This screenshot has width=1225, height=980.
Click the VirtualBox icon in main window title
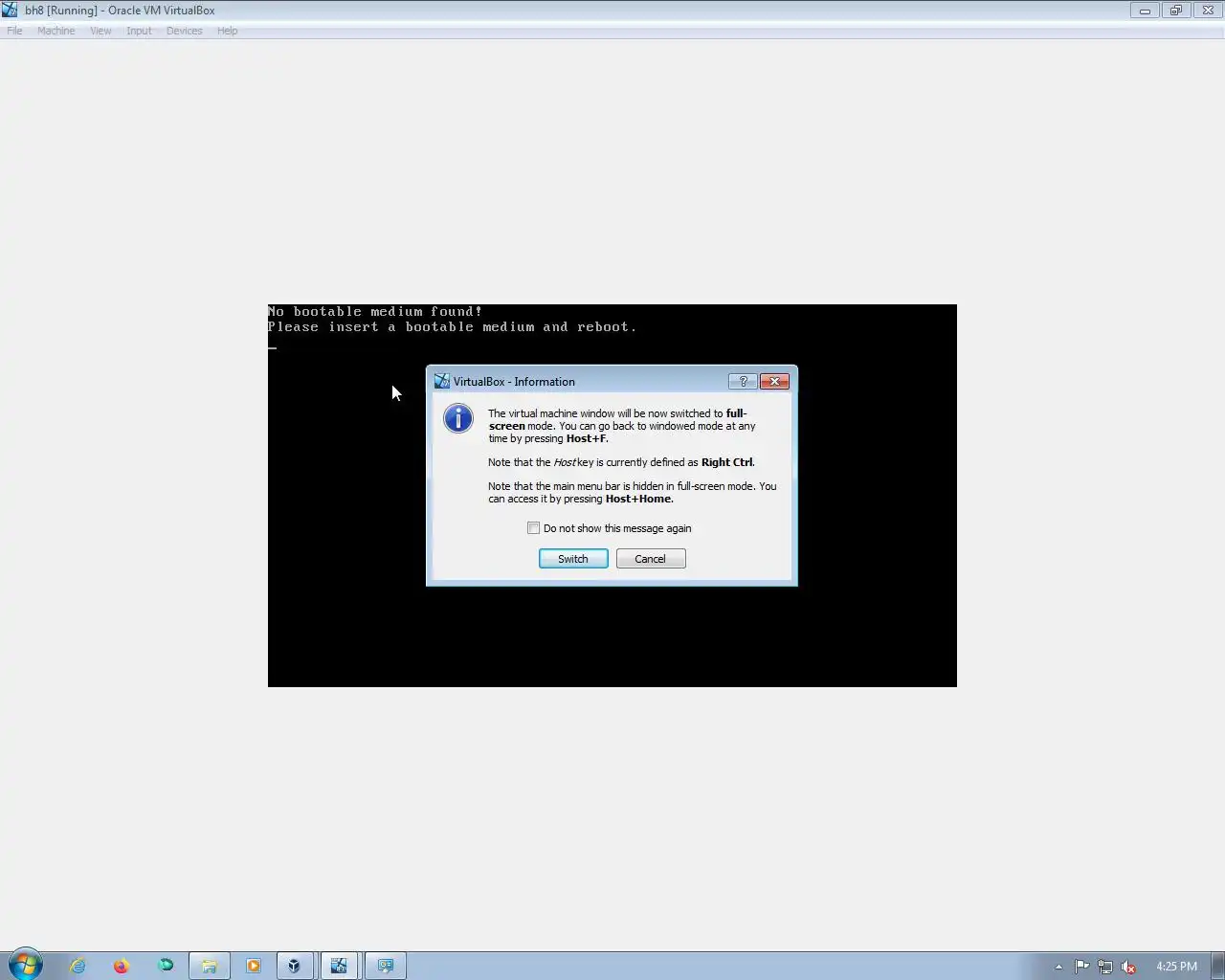click(x=10, y=10)
